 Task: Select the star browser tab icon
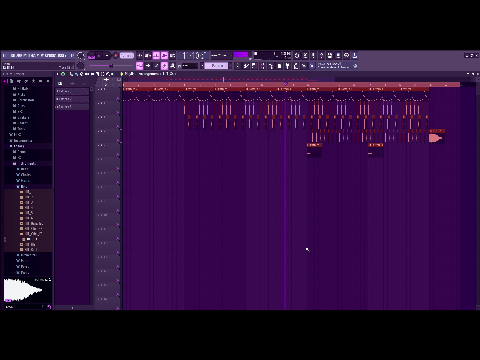[x=33, y=81]
